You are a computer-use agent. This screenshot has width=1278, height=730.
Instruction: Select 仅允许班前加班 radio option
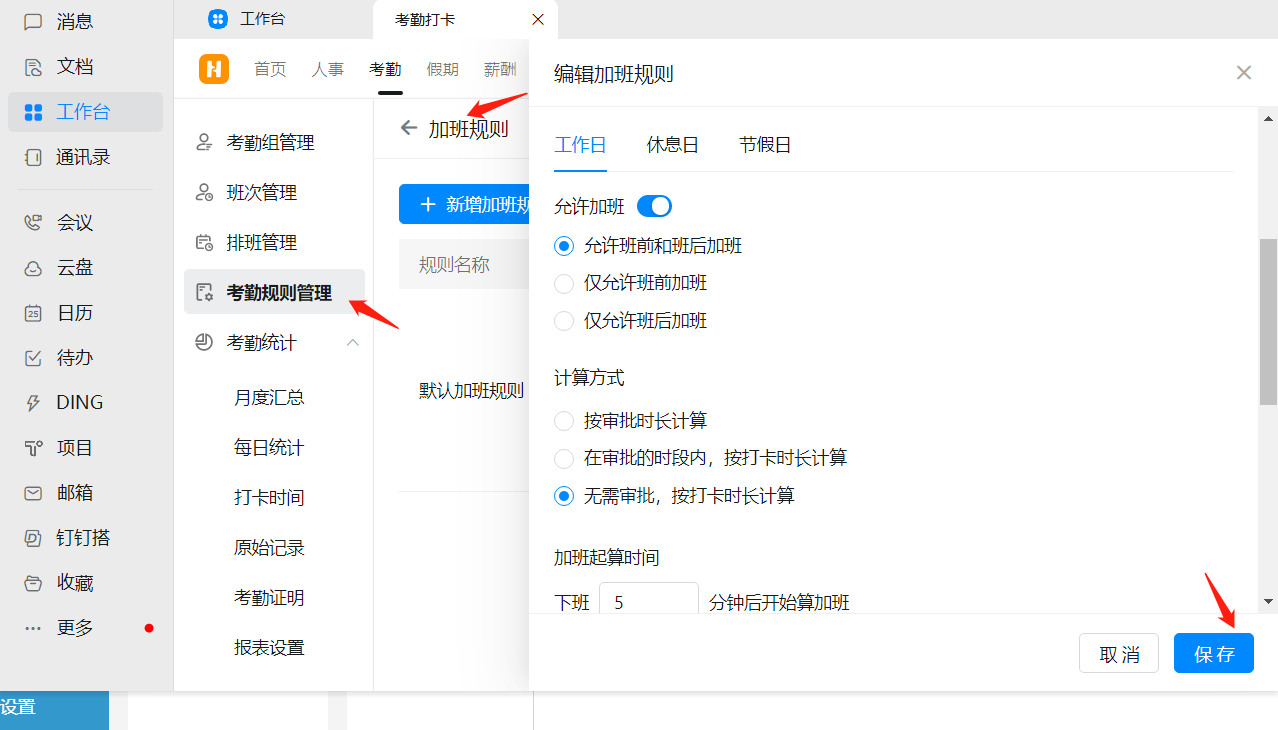pos(564,283)
